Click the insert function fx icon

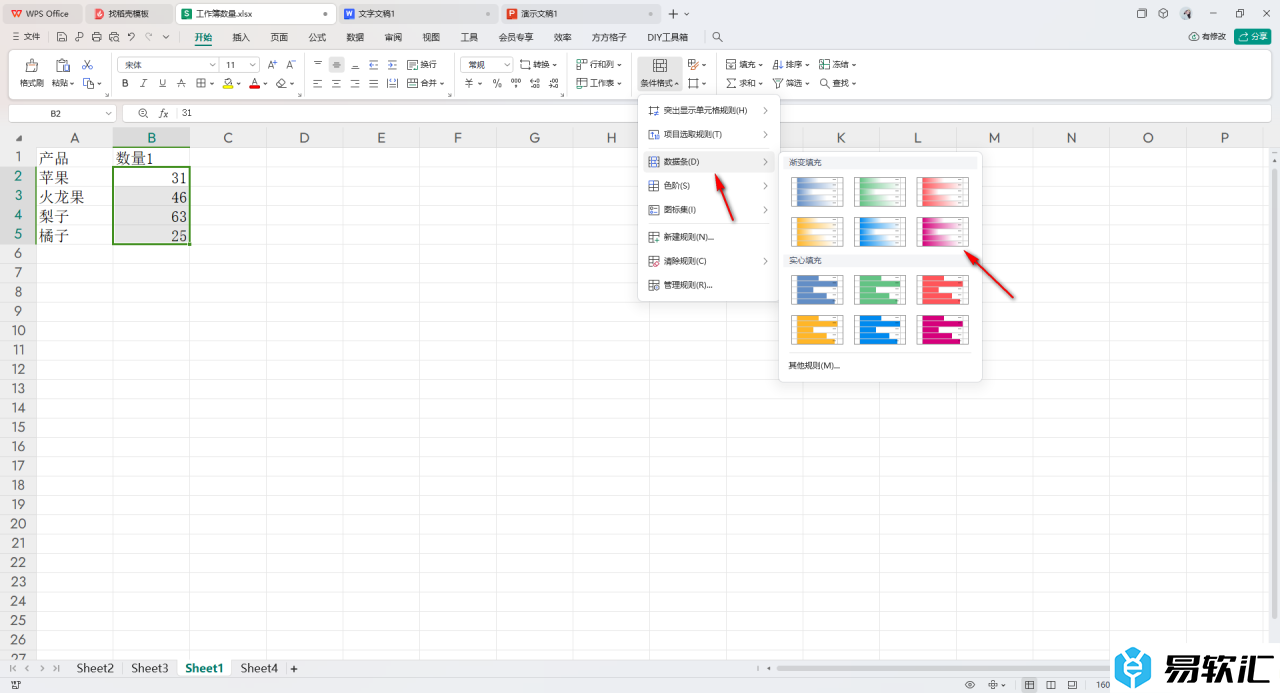163,113
